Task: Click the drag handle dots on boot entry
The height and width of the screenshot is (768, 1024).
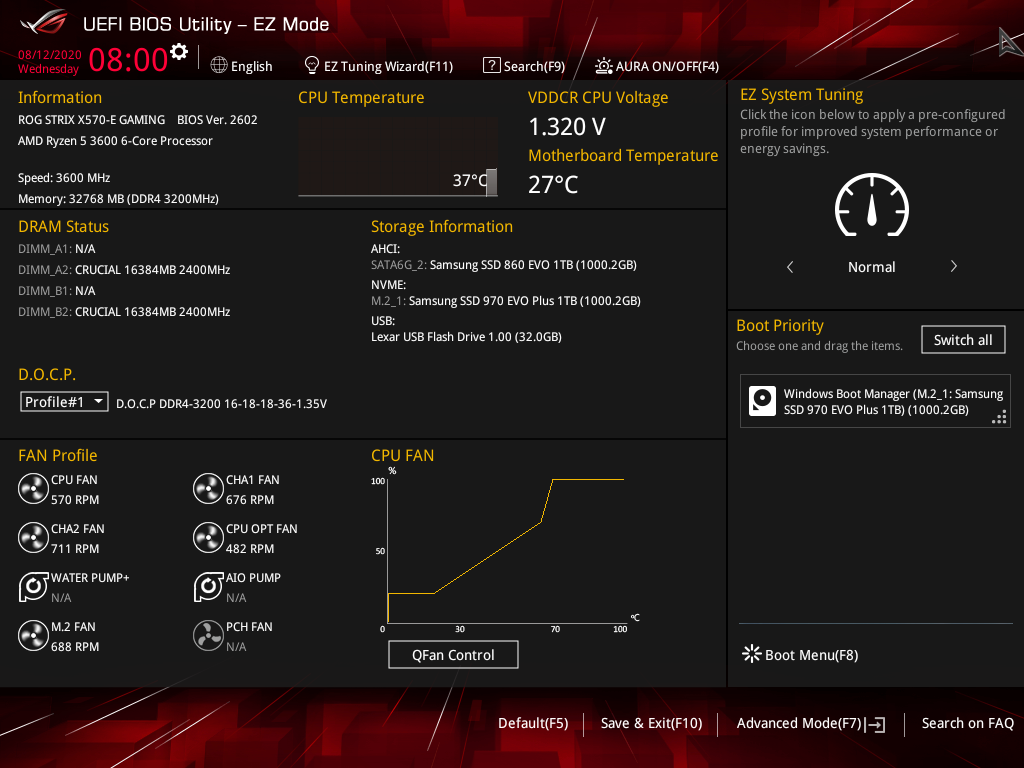Action: [x=999, y=417]
